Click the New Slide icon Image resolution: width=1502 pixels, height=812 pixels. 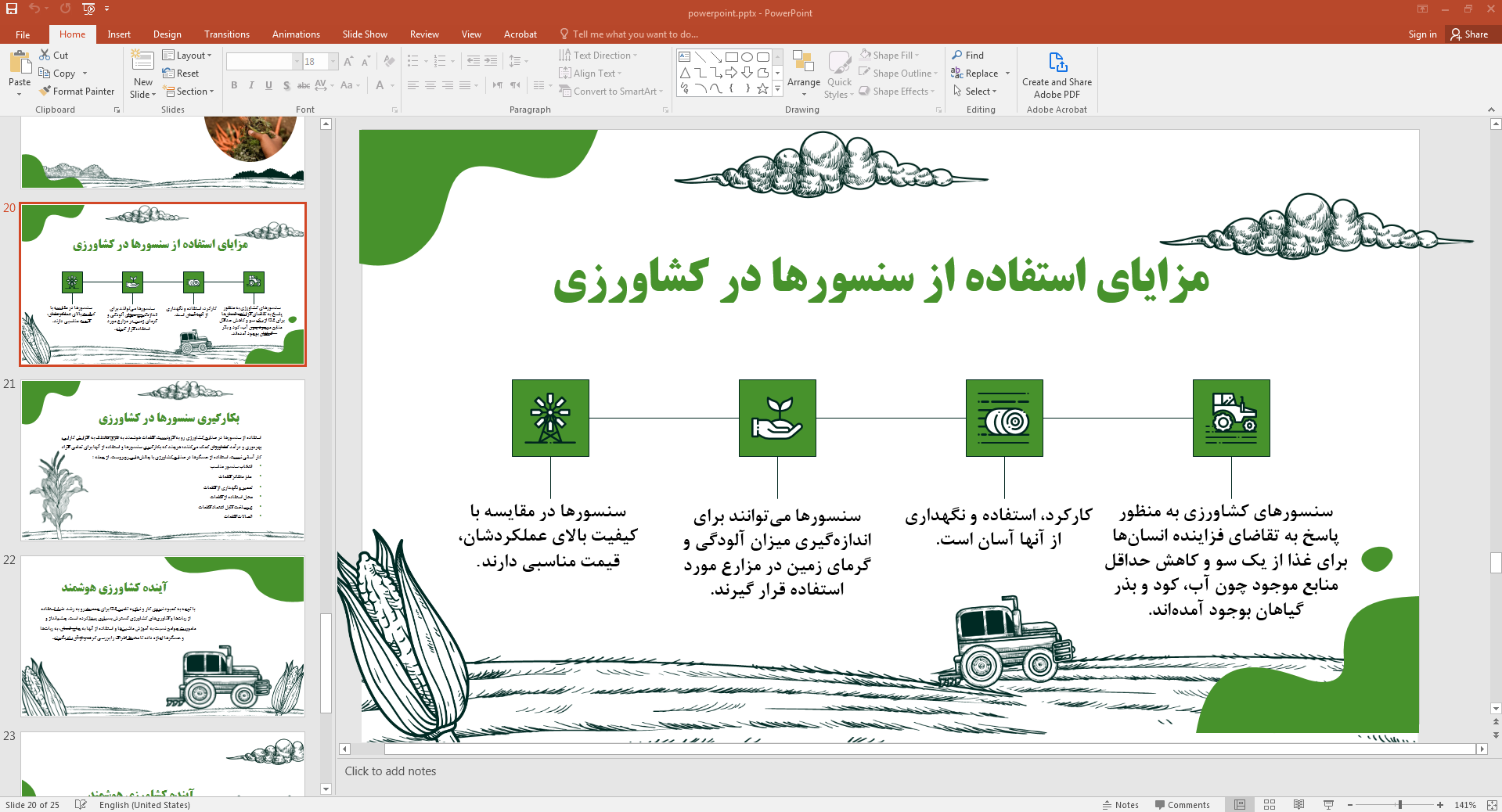point(142,61)
